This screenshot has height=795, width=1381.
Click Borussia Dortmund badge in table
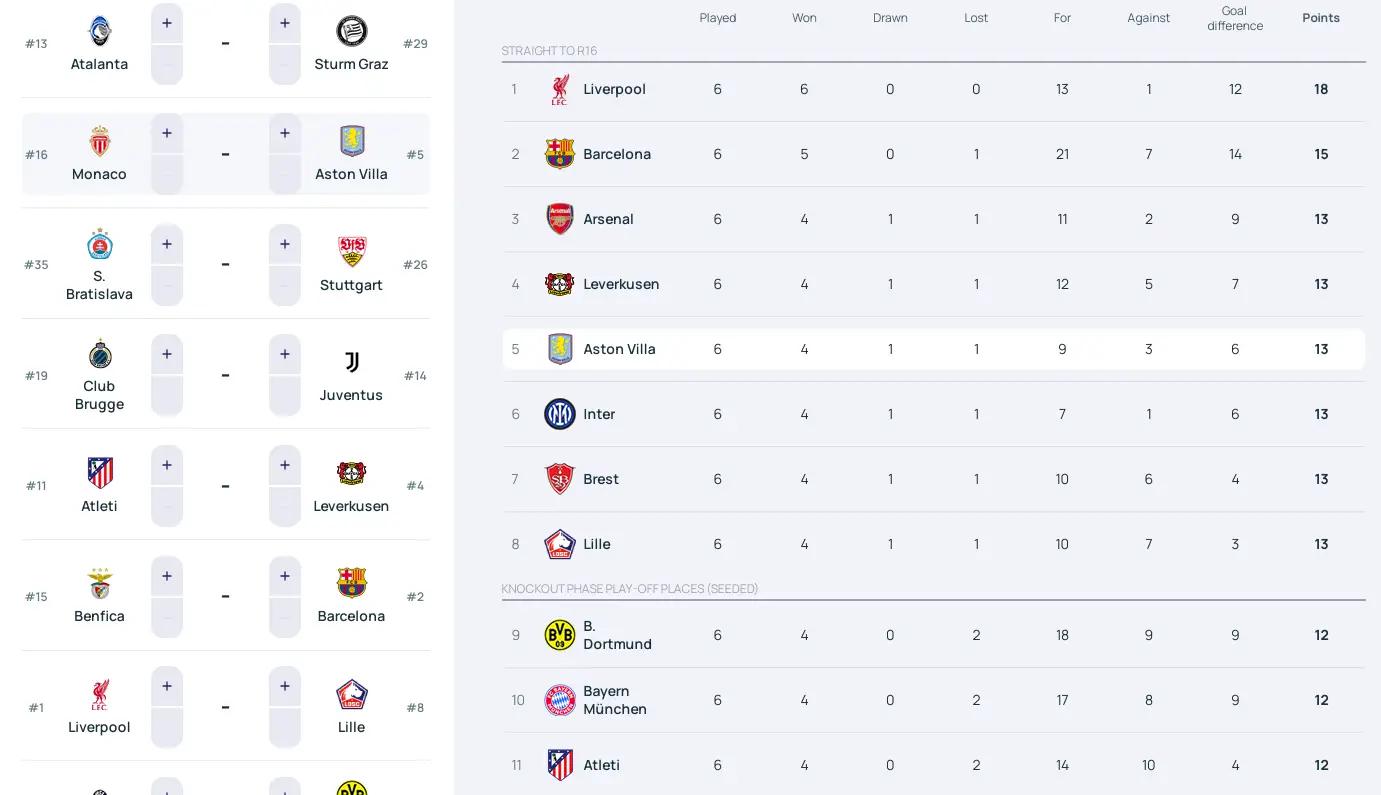point(559,635)
